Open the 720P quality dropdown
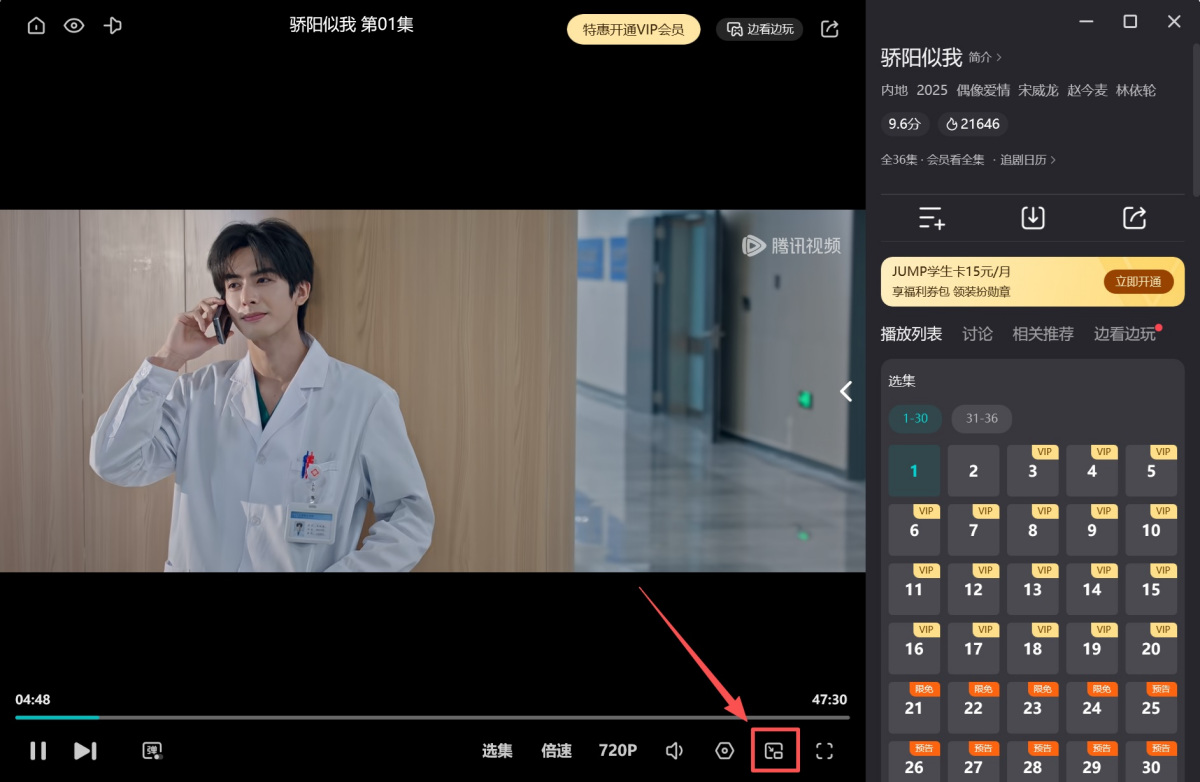This screenshot has height=782, width=1200. 618,751
